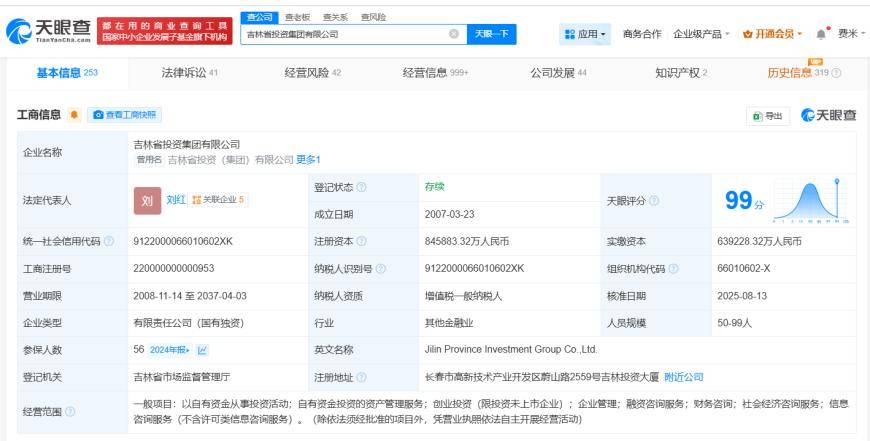This screenshot has width=870, height=441.
Task: Click the 查看工商快照 button
Action: click(124, 115)
